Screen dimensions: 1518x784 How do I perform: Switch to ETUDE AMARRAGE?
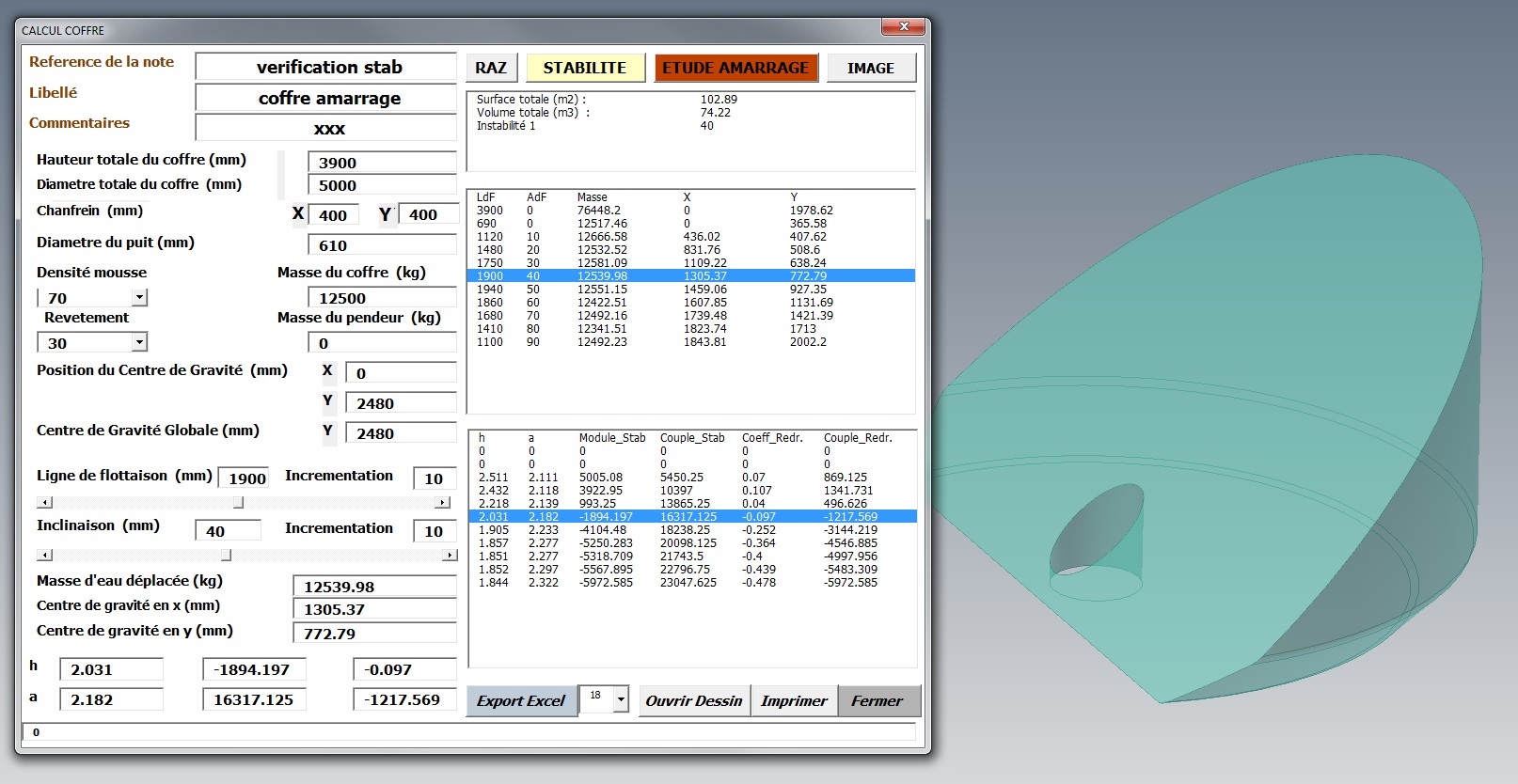[735, 68]
